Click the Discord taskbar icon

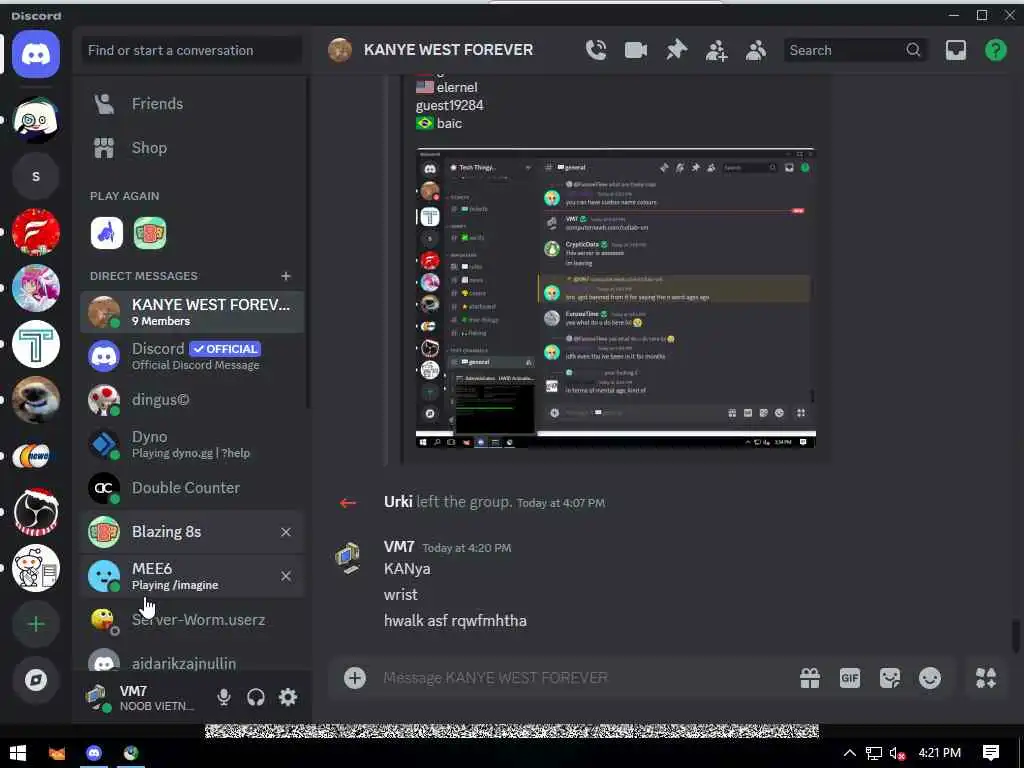(94, 753)
